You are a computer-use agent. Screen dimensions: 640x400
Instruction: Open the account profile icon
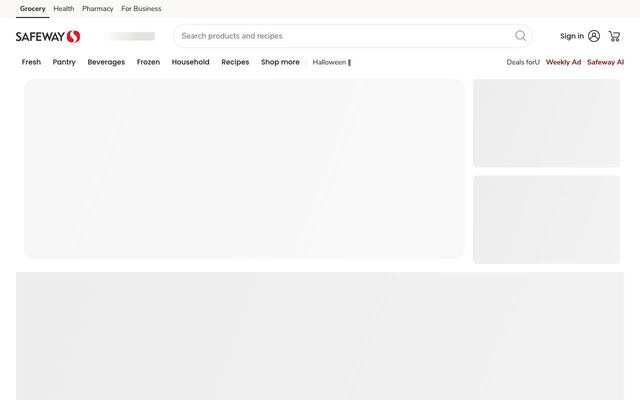(x=594, y=36)
